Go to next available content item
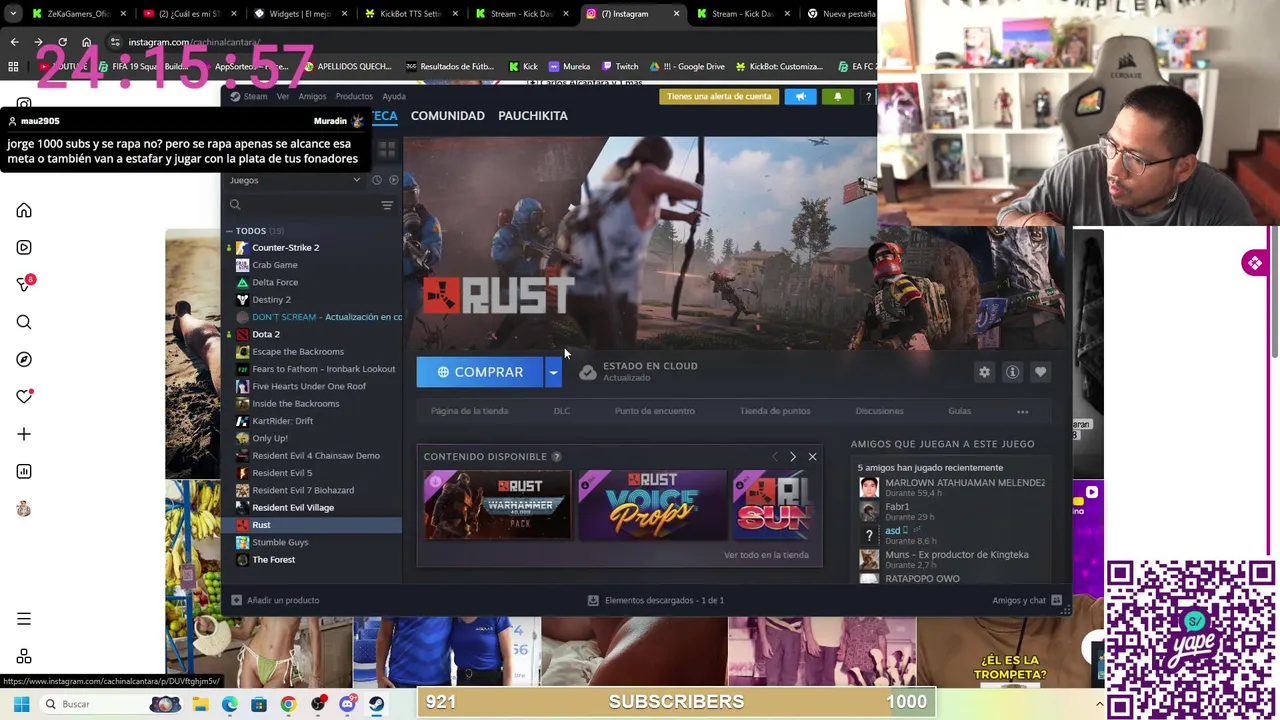 pos(793,457)
